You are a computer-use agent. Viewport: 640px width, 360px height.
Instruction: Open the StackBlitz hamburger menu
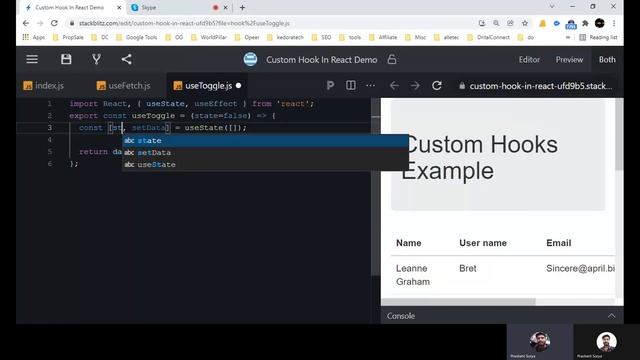point(32,60)
